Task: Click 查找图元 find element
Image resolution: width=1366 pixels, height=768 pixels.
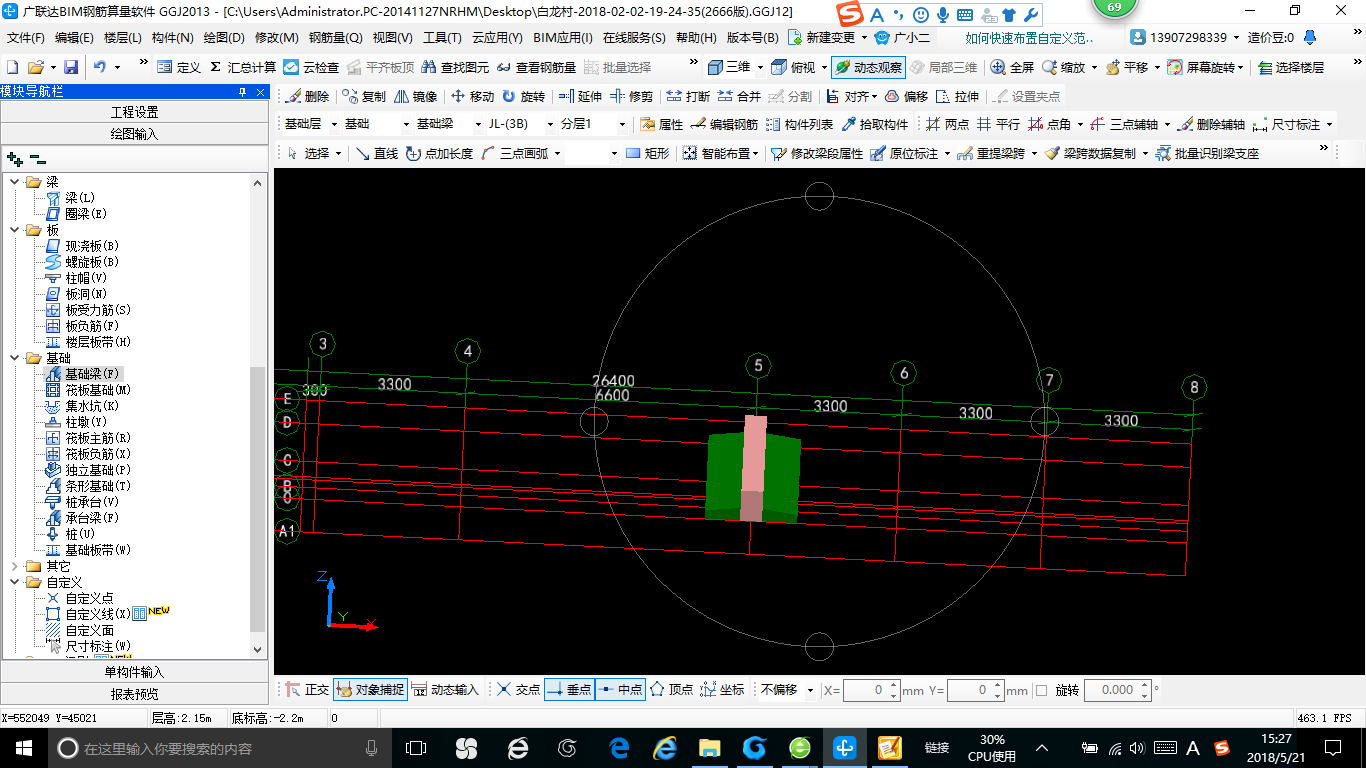Action: click(456, 67)
